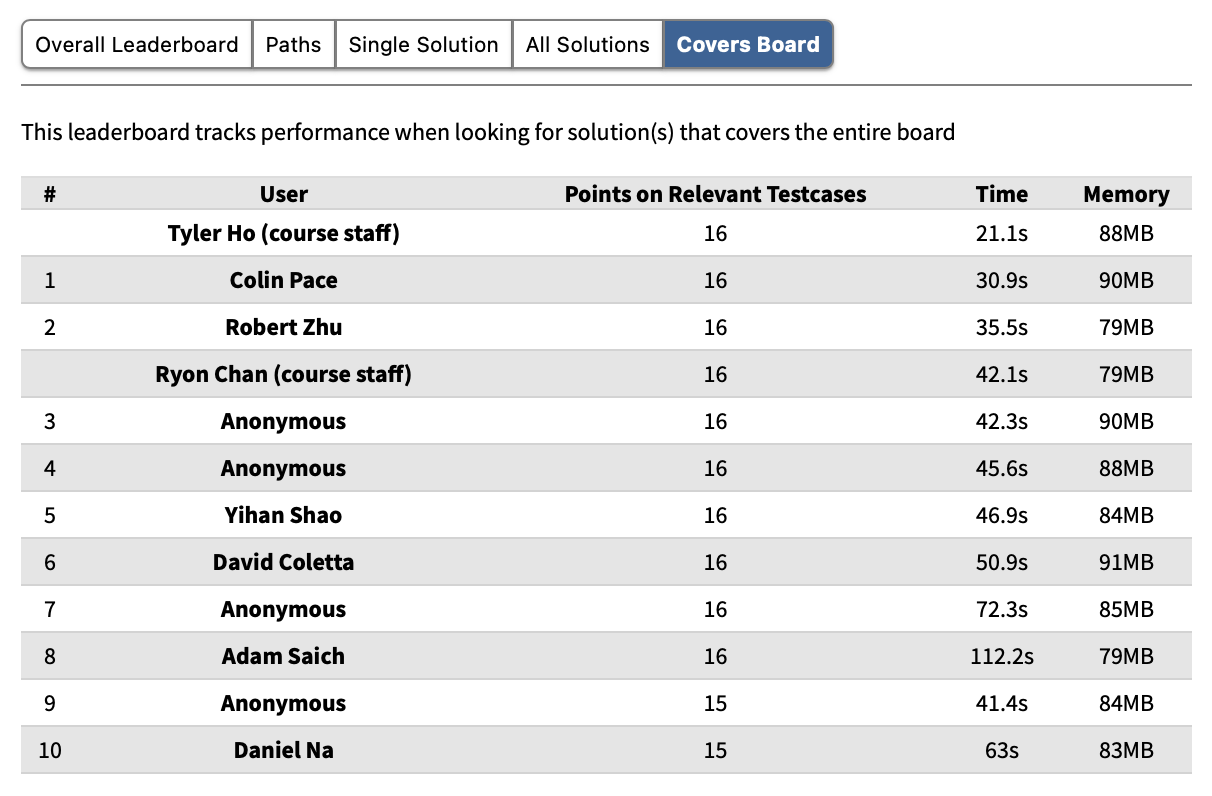Click the Time column header
This screenshot has height=796, width=1212.
point(1001,194)
